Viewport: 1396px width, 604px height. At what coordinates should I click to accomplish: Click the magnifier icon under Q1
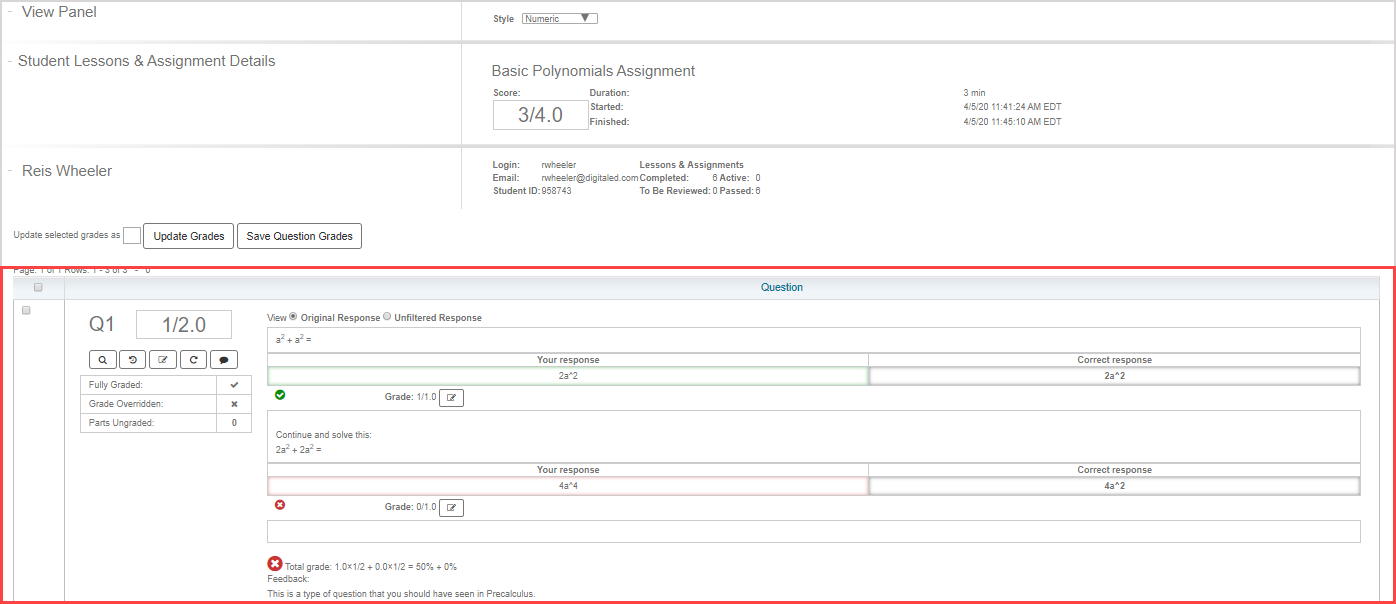(x=103, y=359)
